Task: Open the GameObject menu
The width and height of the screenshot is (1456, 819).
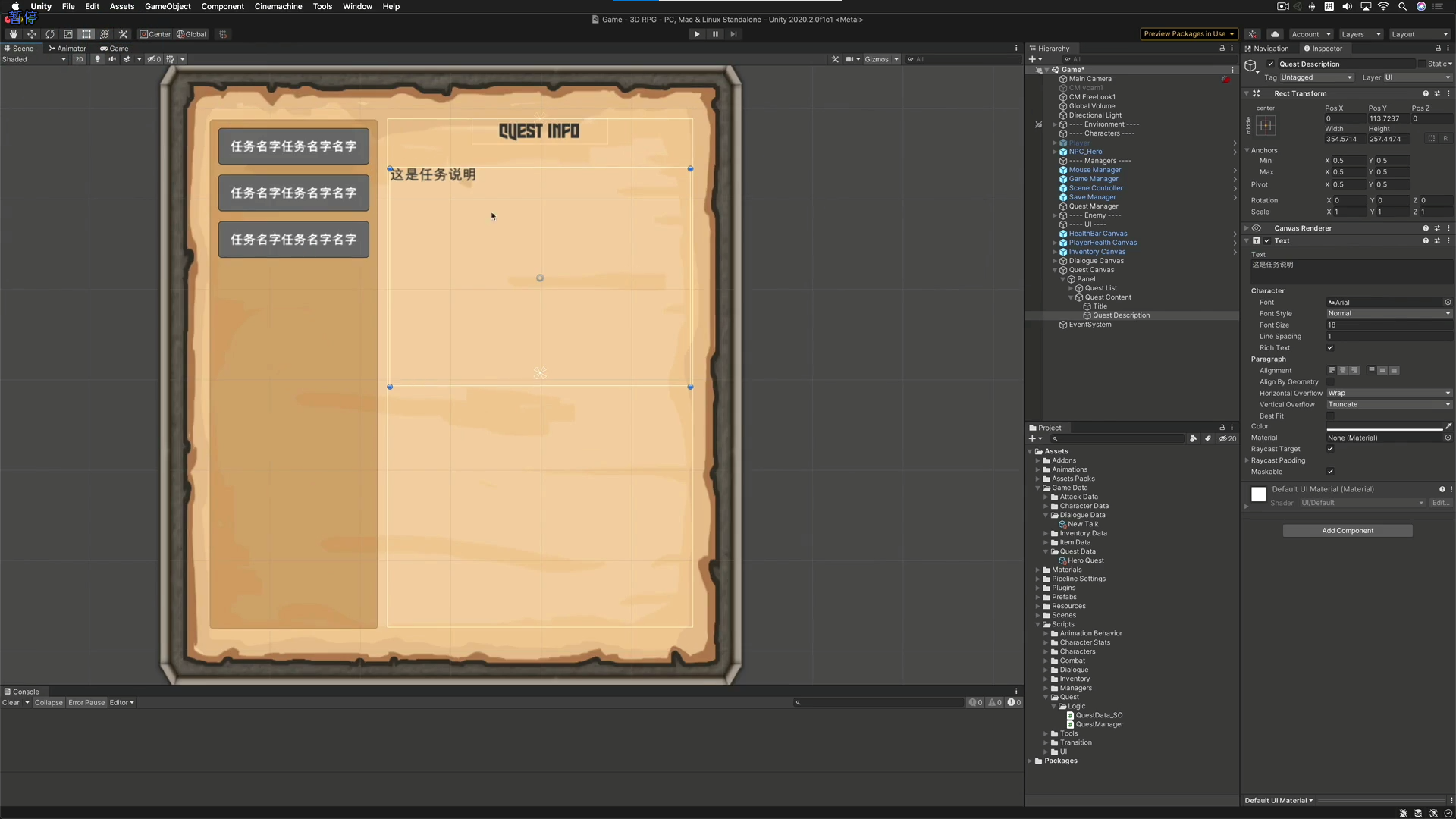Action: [x=168, y=6]
